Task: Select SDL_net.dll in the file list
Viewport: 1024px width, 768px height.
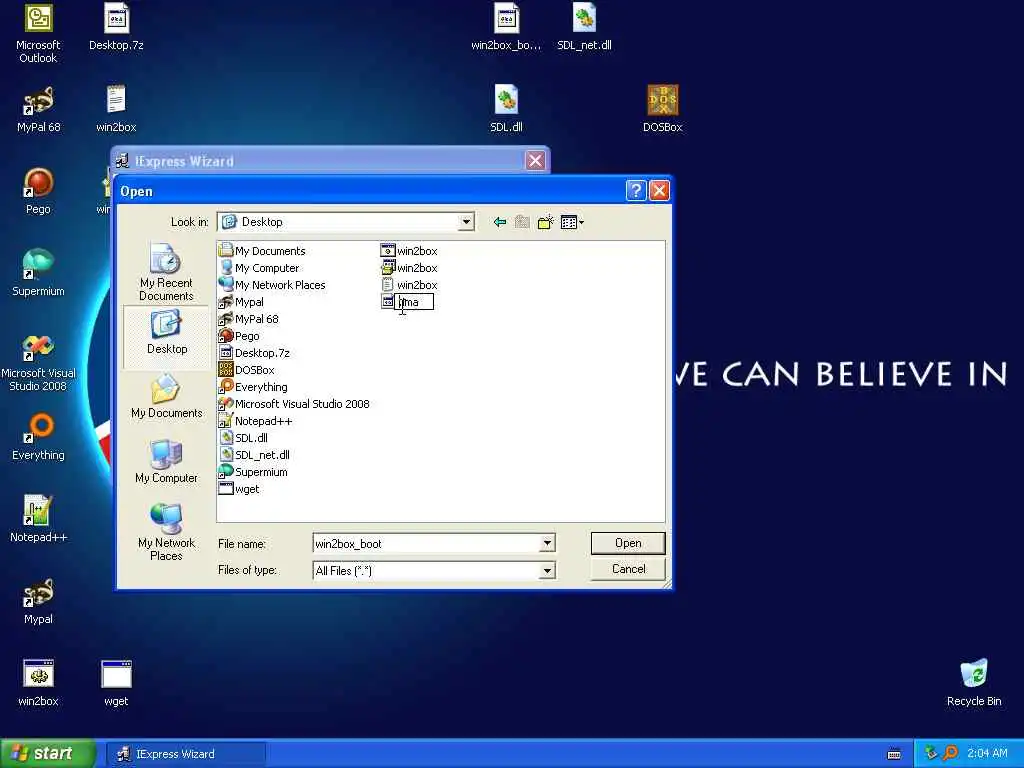Action: pos(254,455)
